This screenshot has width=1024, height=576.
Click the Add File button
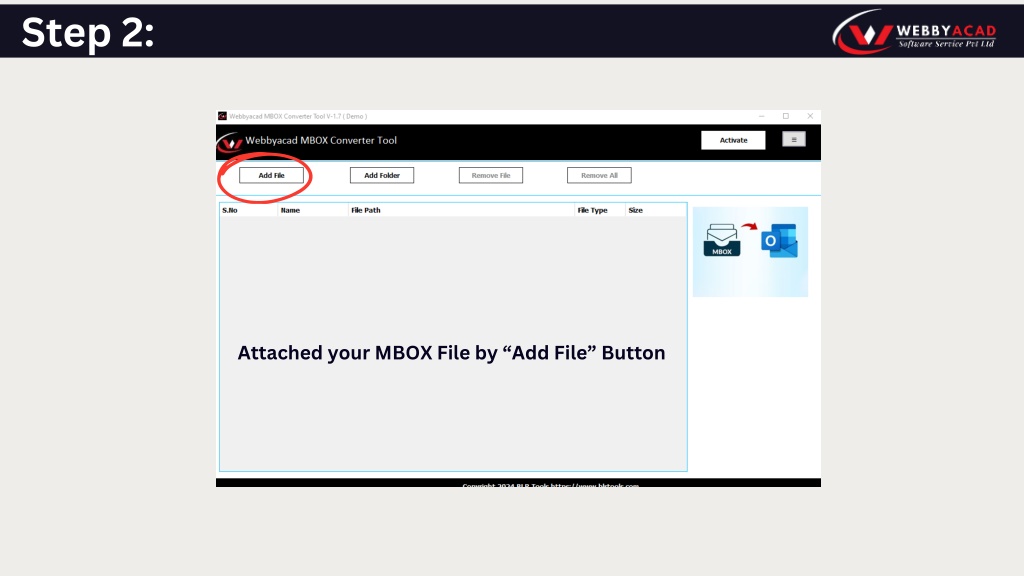pos(271,175)
